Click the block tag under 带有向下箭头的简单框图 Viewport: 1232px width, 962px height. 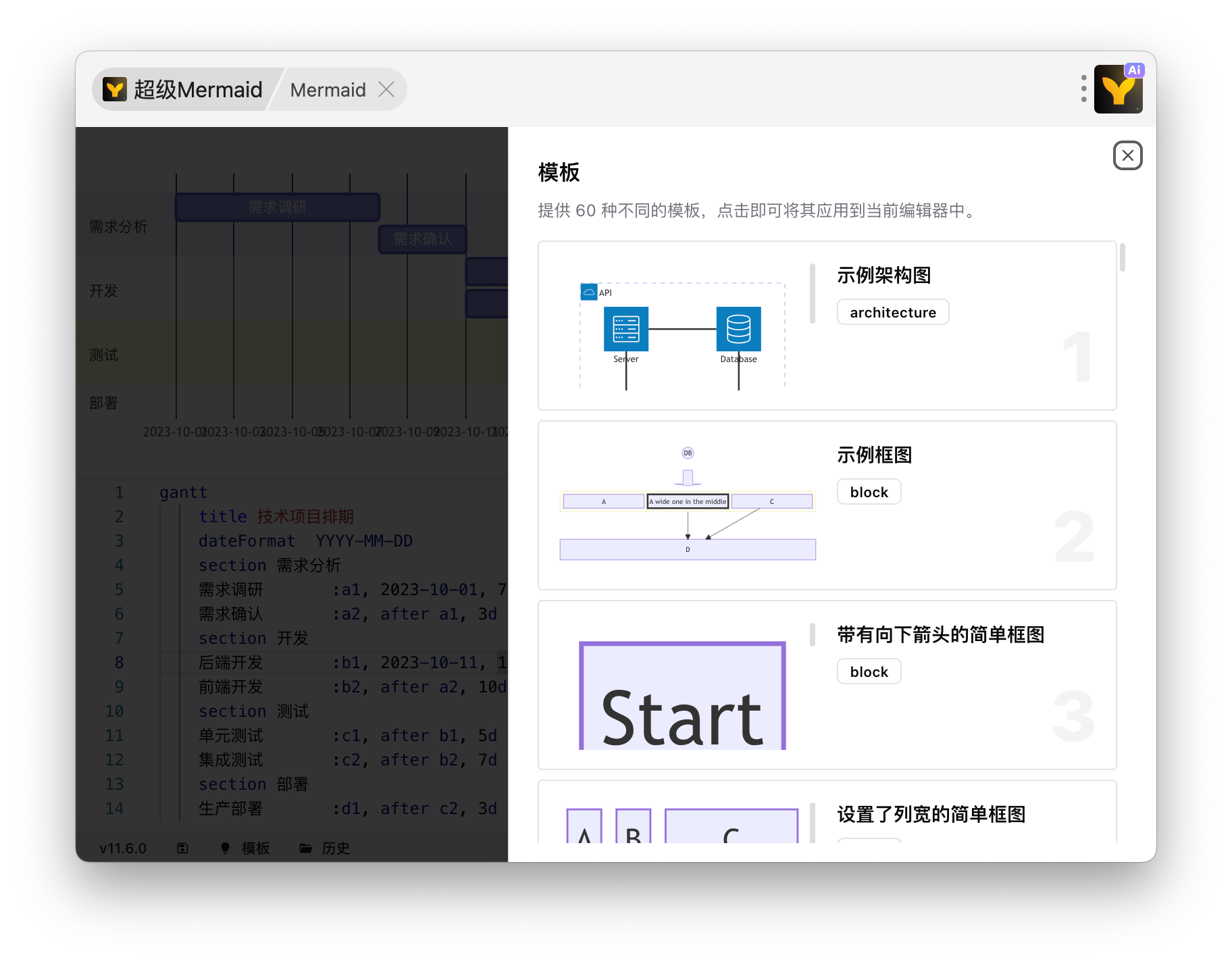point(869,672)
